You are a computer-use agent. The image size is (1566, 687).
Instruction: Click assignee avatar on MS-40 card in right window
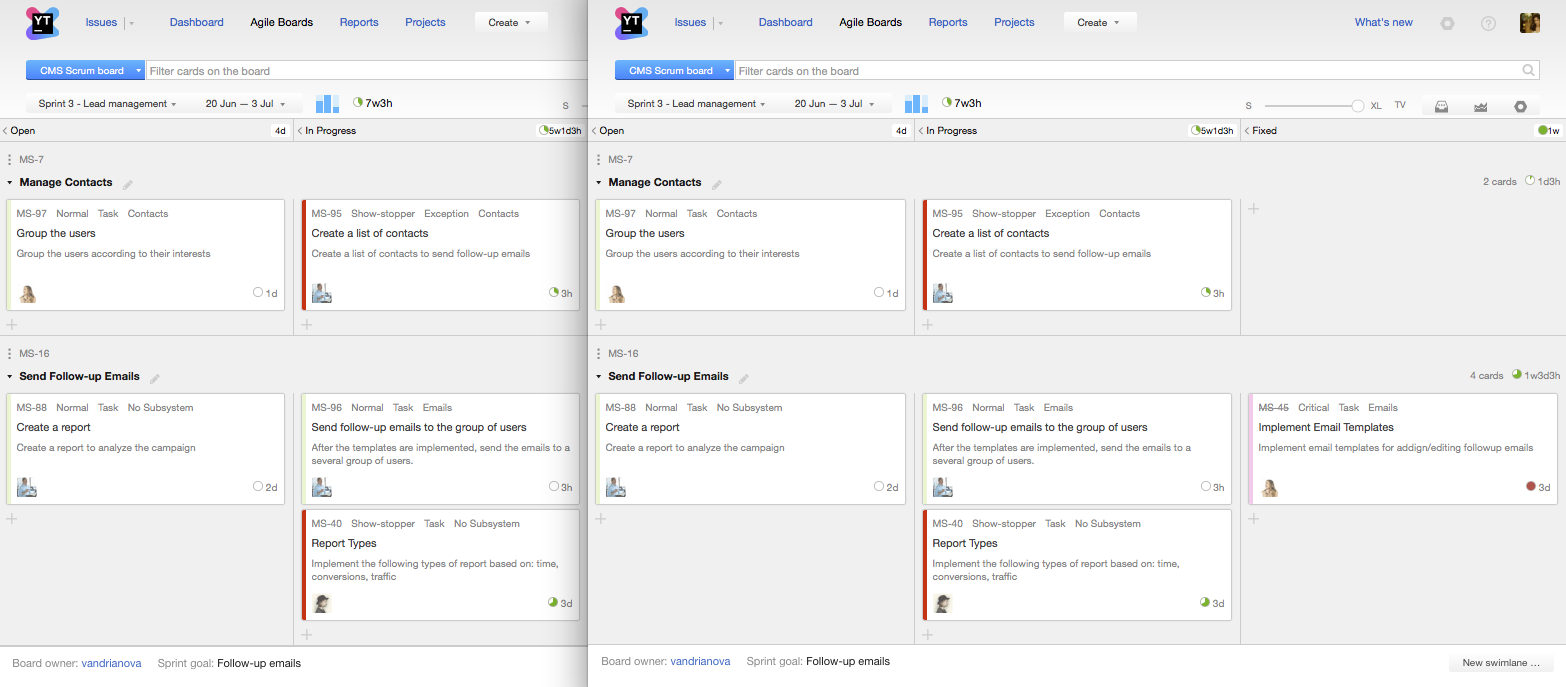(x=942, y=603)
